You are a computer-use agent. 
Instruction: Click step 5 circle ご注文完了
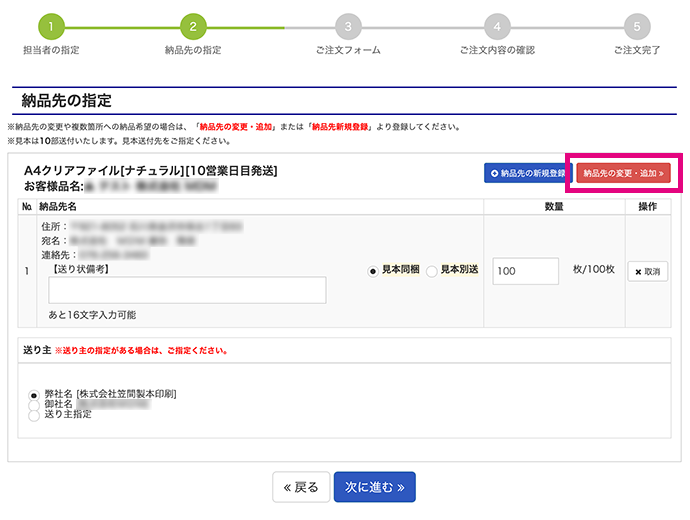(x=637, y=25)
